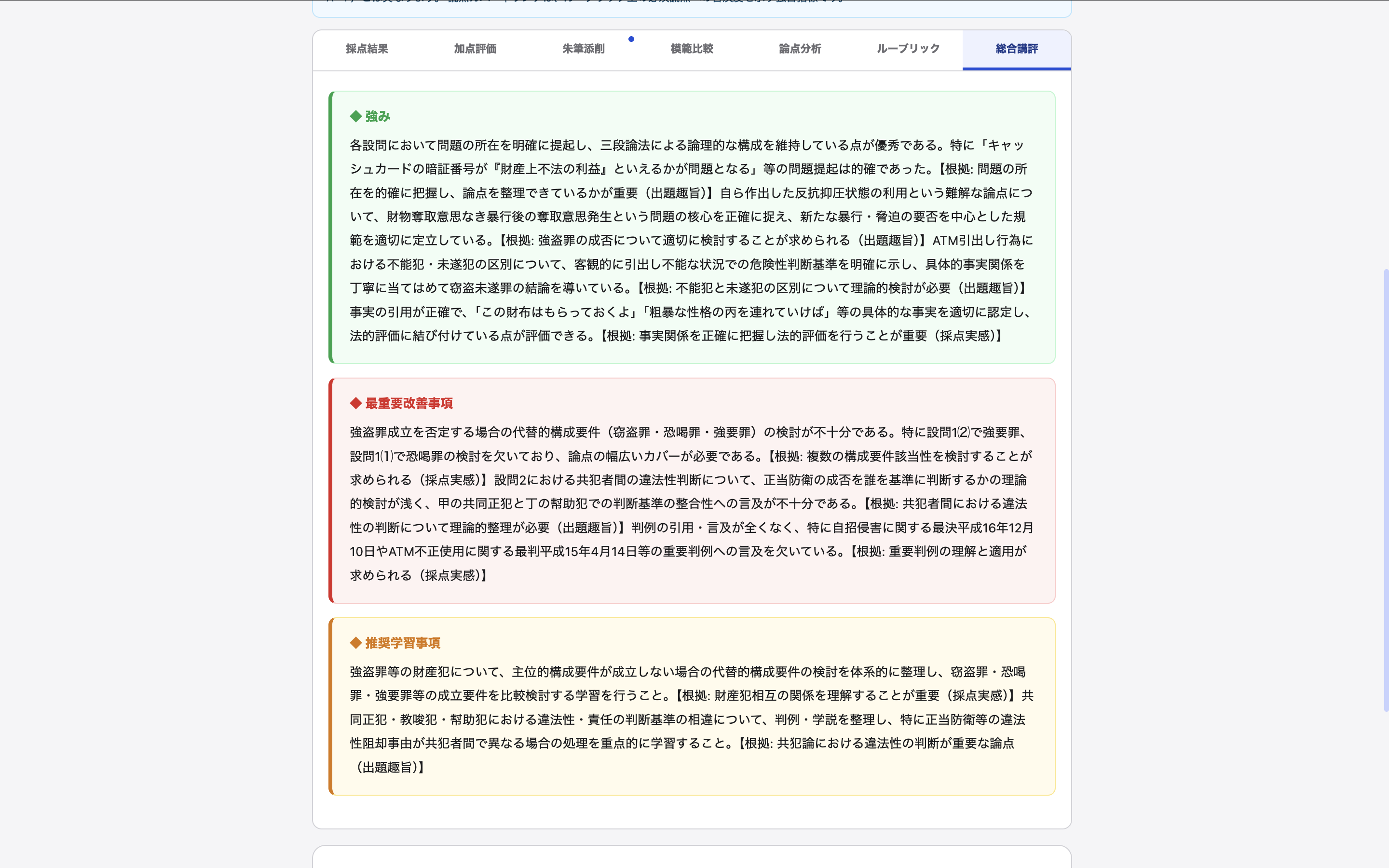Viewport: 1389px width, 868px height.
Task: Click the orange diamond icon beside 推奨学習事項
Action: pos(355,643)
